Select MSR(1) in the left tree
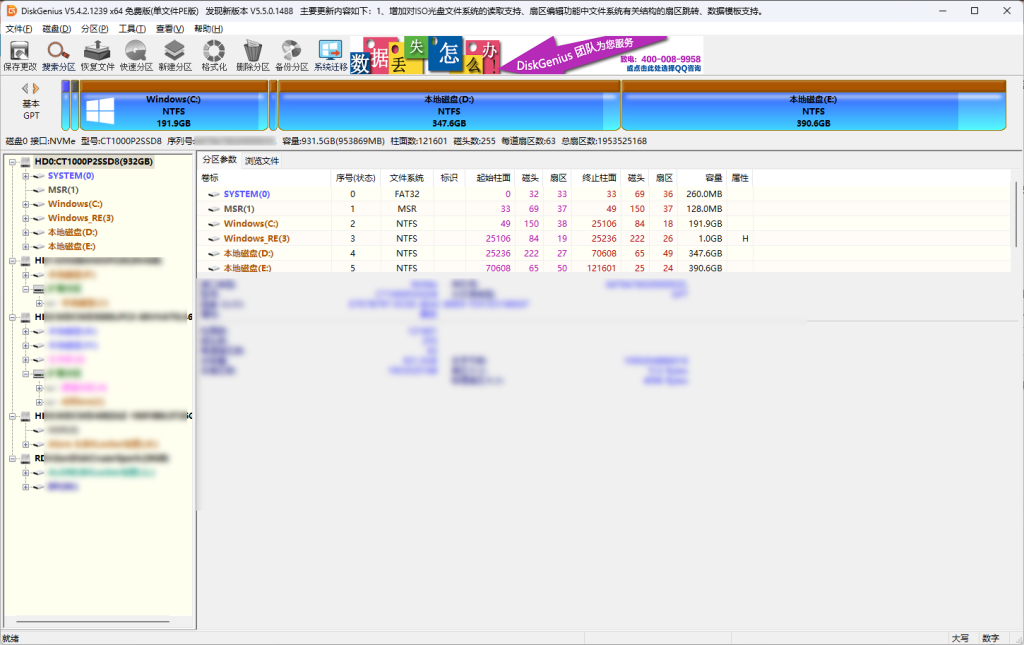 pos(63,190)
